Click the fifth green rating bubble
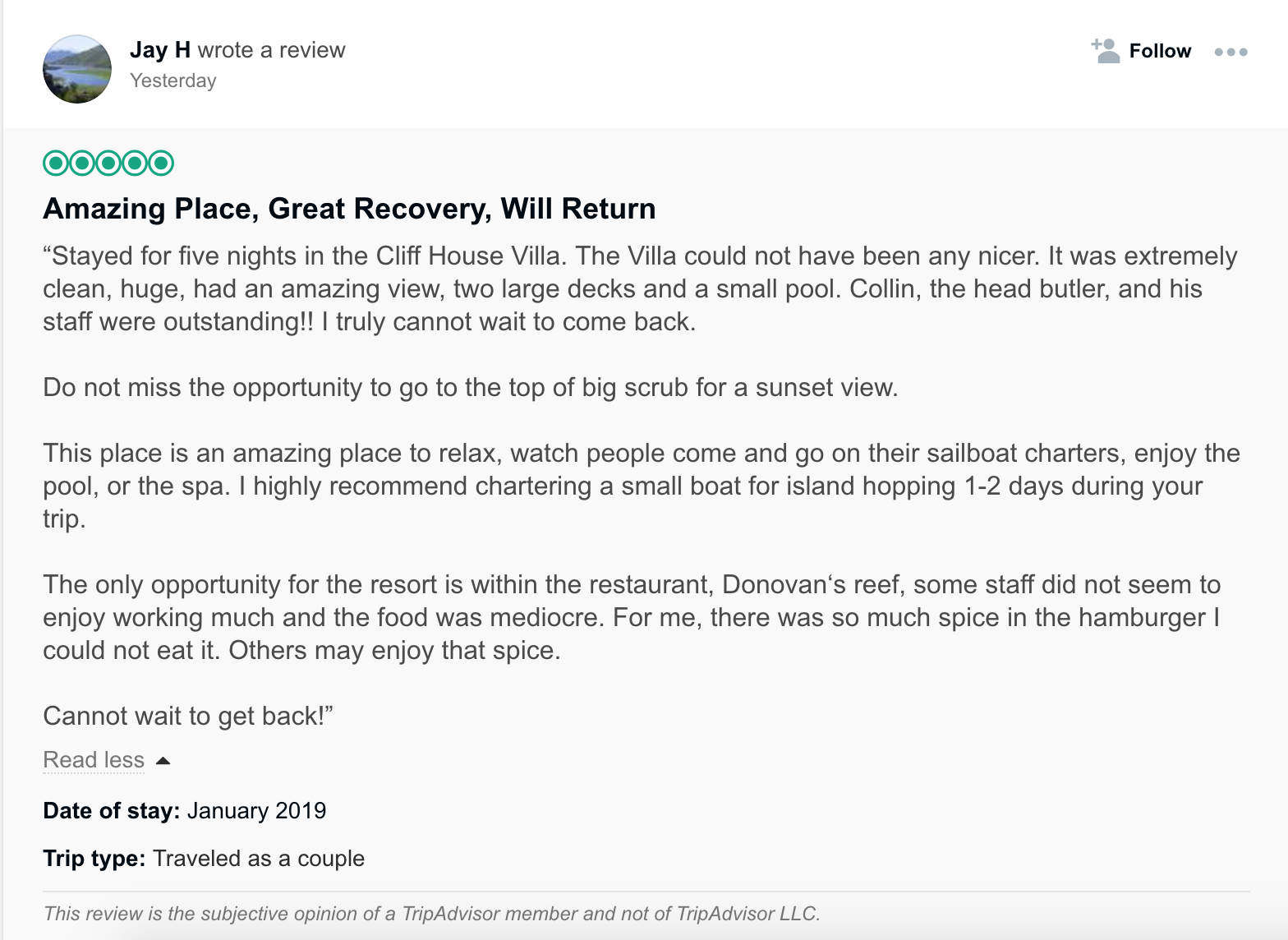The width and height of the screenshot is (1288, 940). tap(161, 163)
